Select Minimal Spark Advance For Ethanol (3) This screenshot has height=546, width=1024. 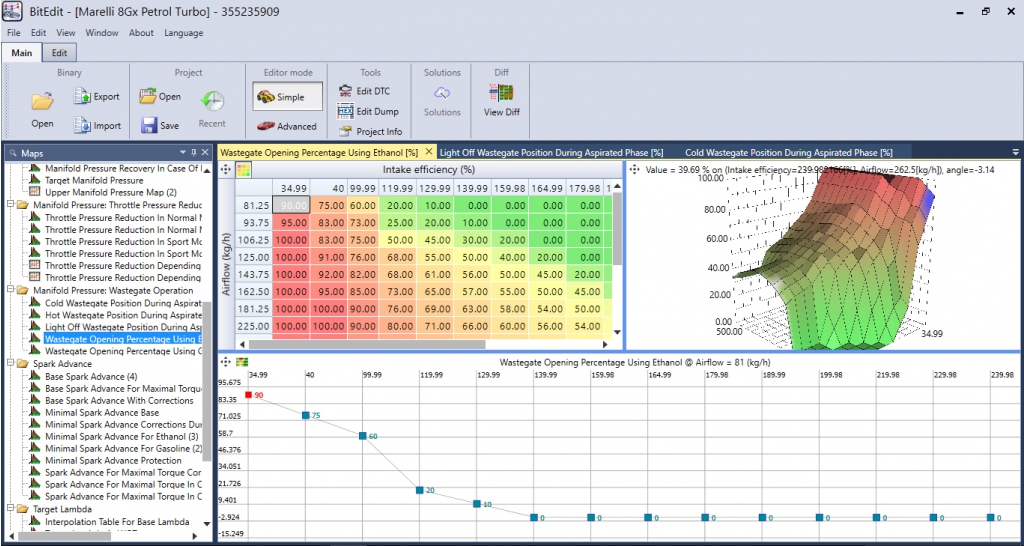point(121,436)
